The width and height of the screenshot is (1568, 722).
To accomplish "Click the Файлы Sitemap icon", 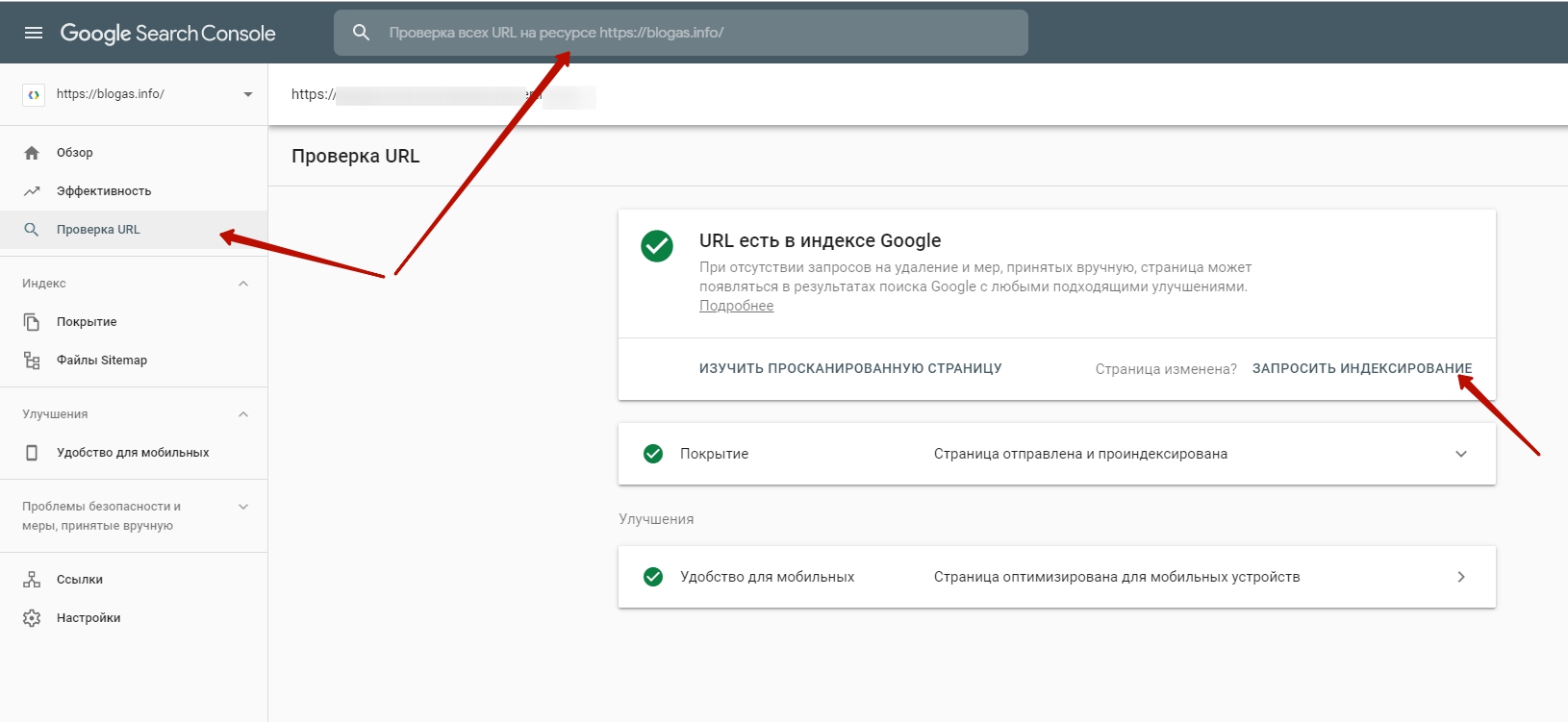I will click(32, 361).
